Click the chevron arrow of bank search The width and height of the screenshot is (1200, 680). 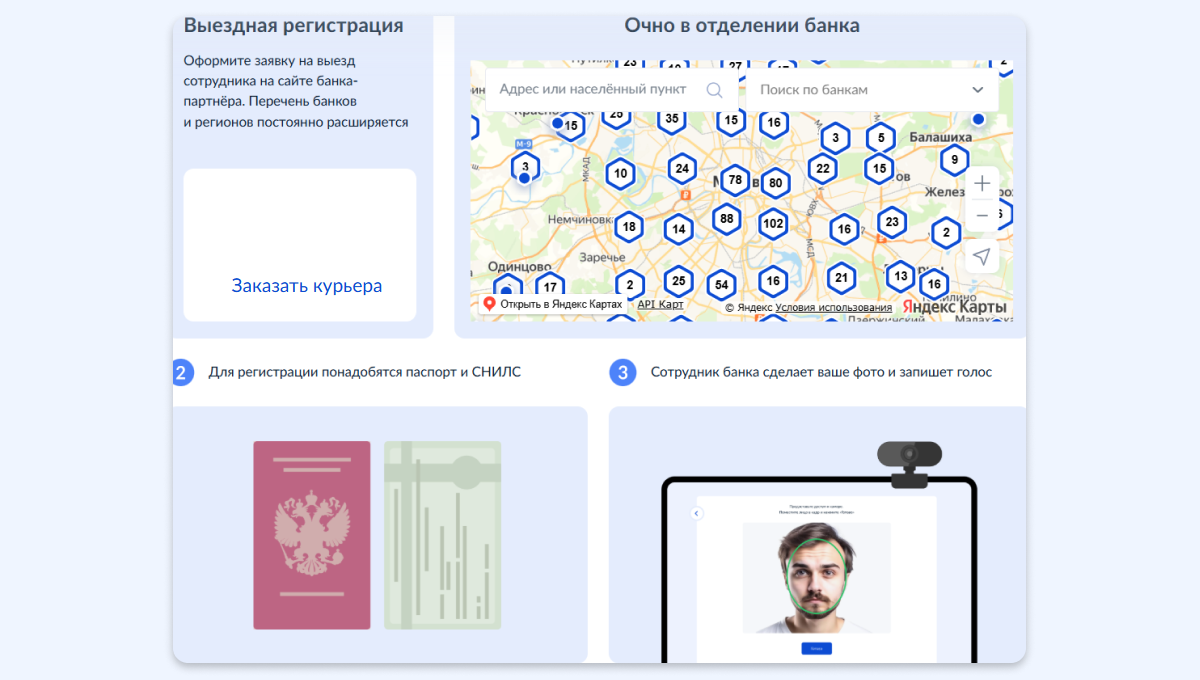coord(977,90)
